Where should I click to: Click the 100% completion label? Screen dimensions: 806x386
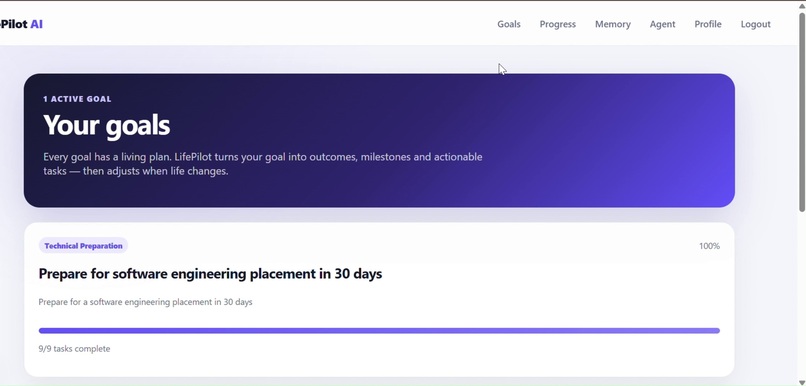coord(709,246)
